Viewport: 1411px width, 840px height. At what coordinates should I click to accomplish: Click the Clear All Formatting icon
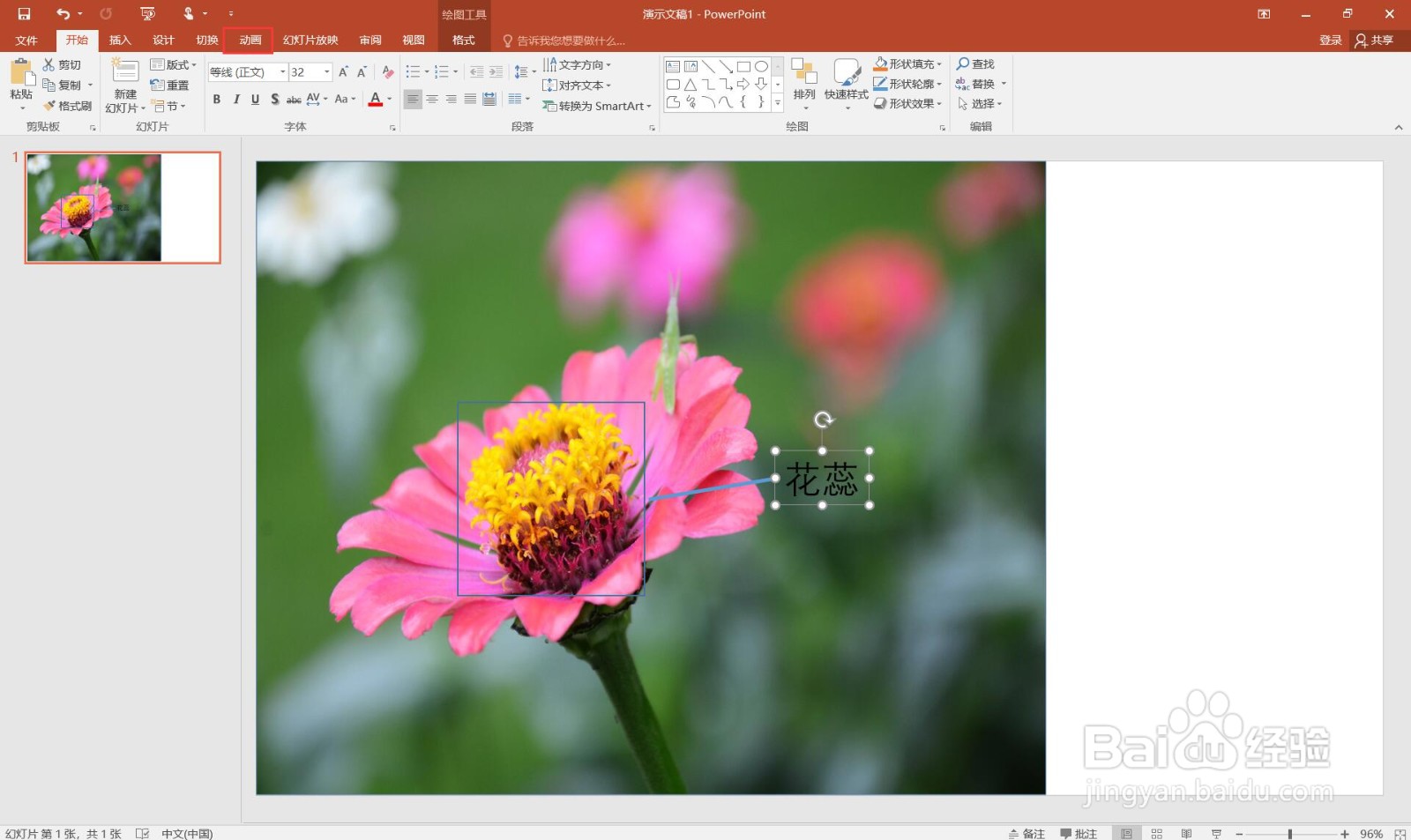387,72
